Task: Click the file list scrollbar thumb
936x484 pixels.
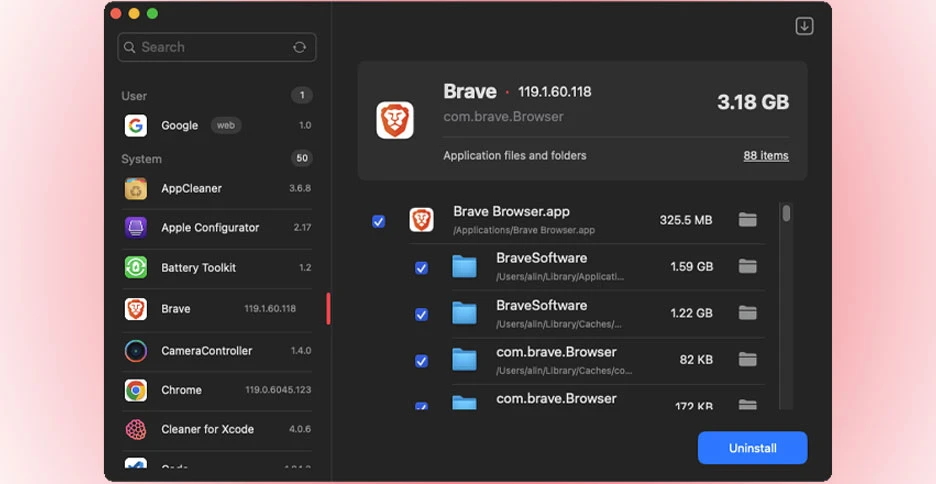Action: coord(786,213)
